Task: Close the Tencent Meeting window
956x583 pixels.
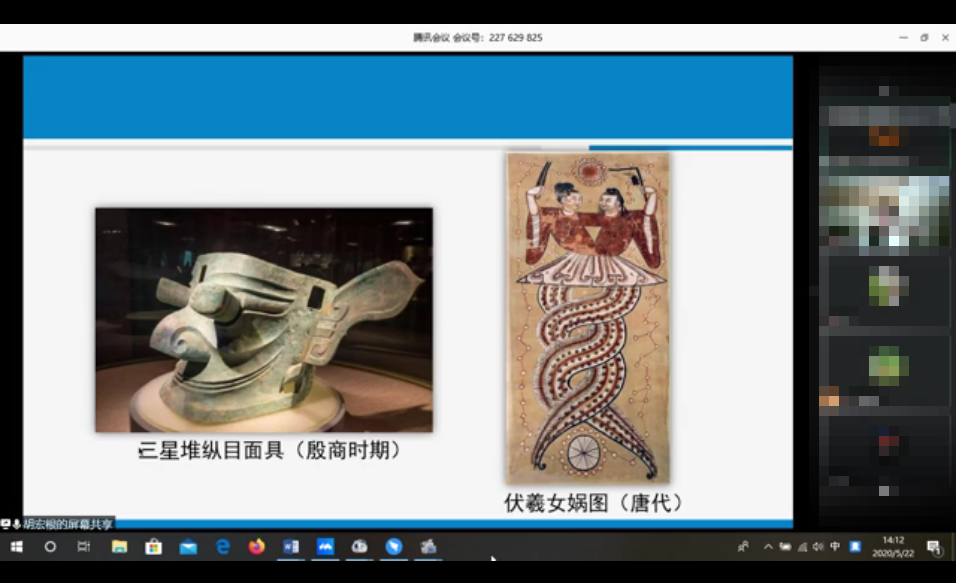Action: pos(945,37)
